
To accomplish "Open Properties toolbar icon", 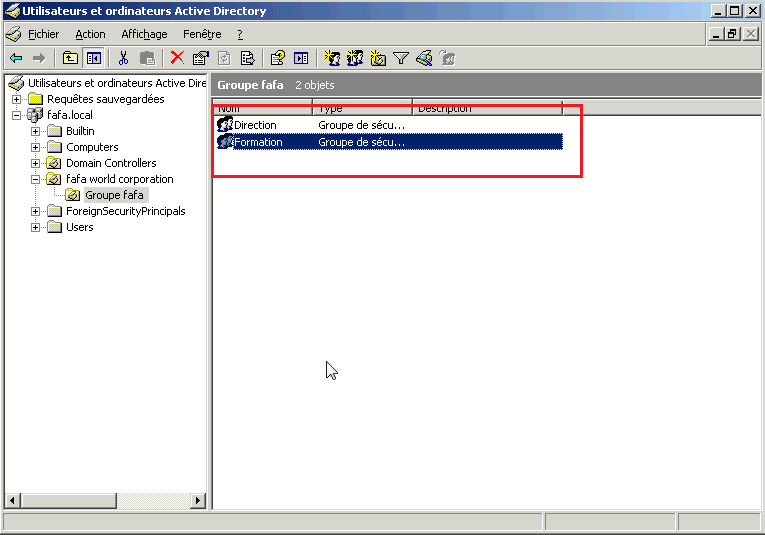I will pos(201,59).
